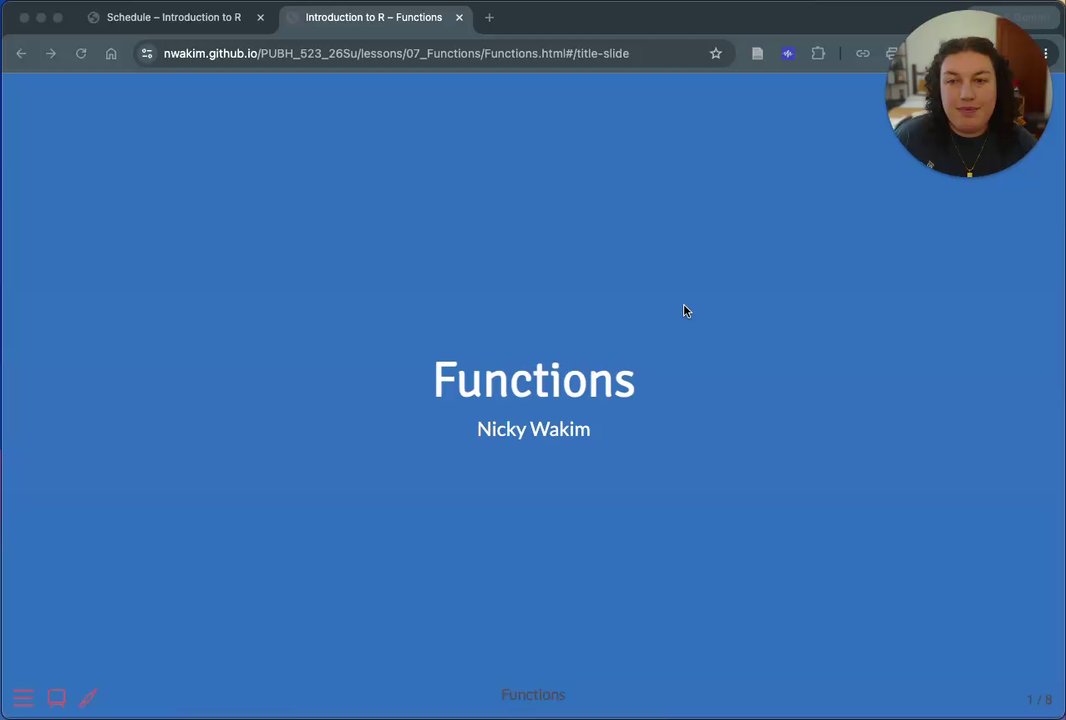View site information icon in address bar
The image size is (1066, 720).
[x=147, y=54]
